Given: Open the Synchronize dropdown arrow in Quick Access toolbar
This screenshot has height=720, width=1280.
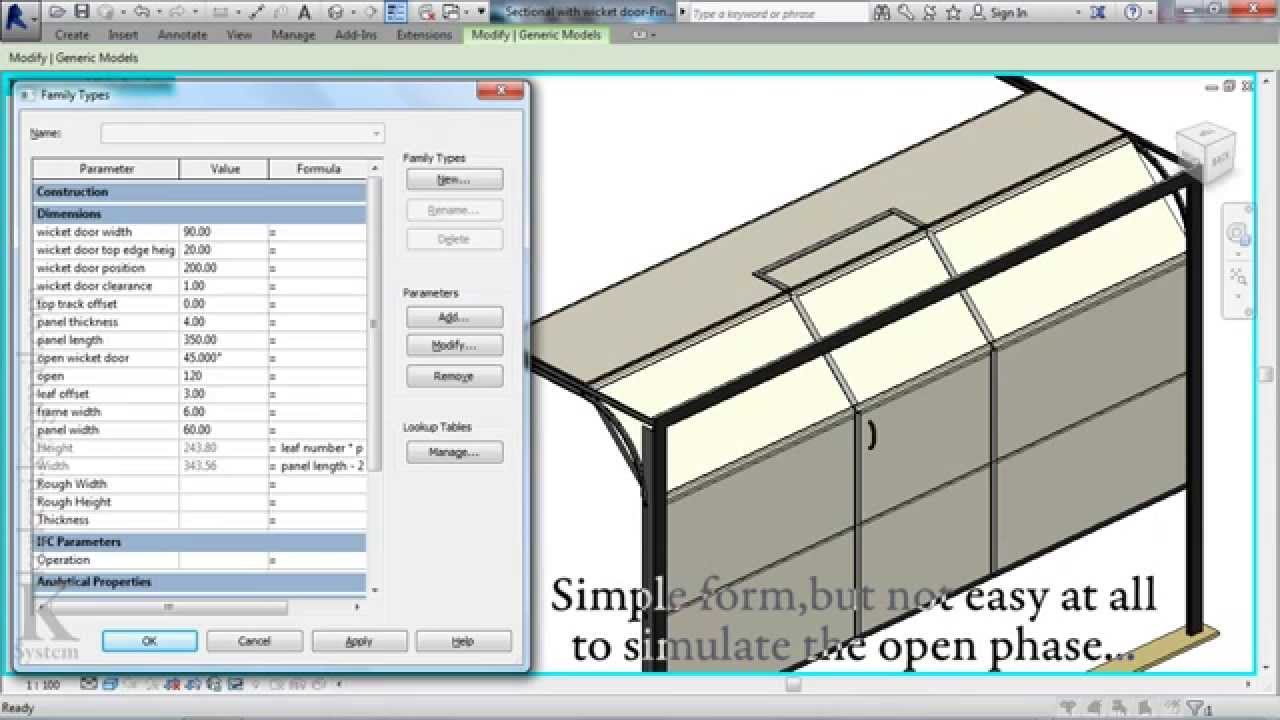Looking at the screenshot, I should point(122,12).
